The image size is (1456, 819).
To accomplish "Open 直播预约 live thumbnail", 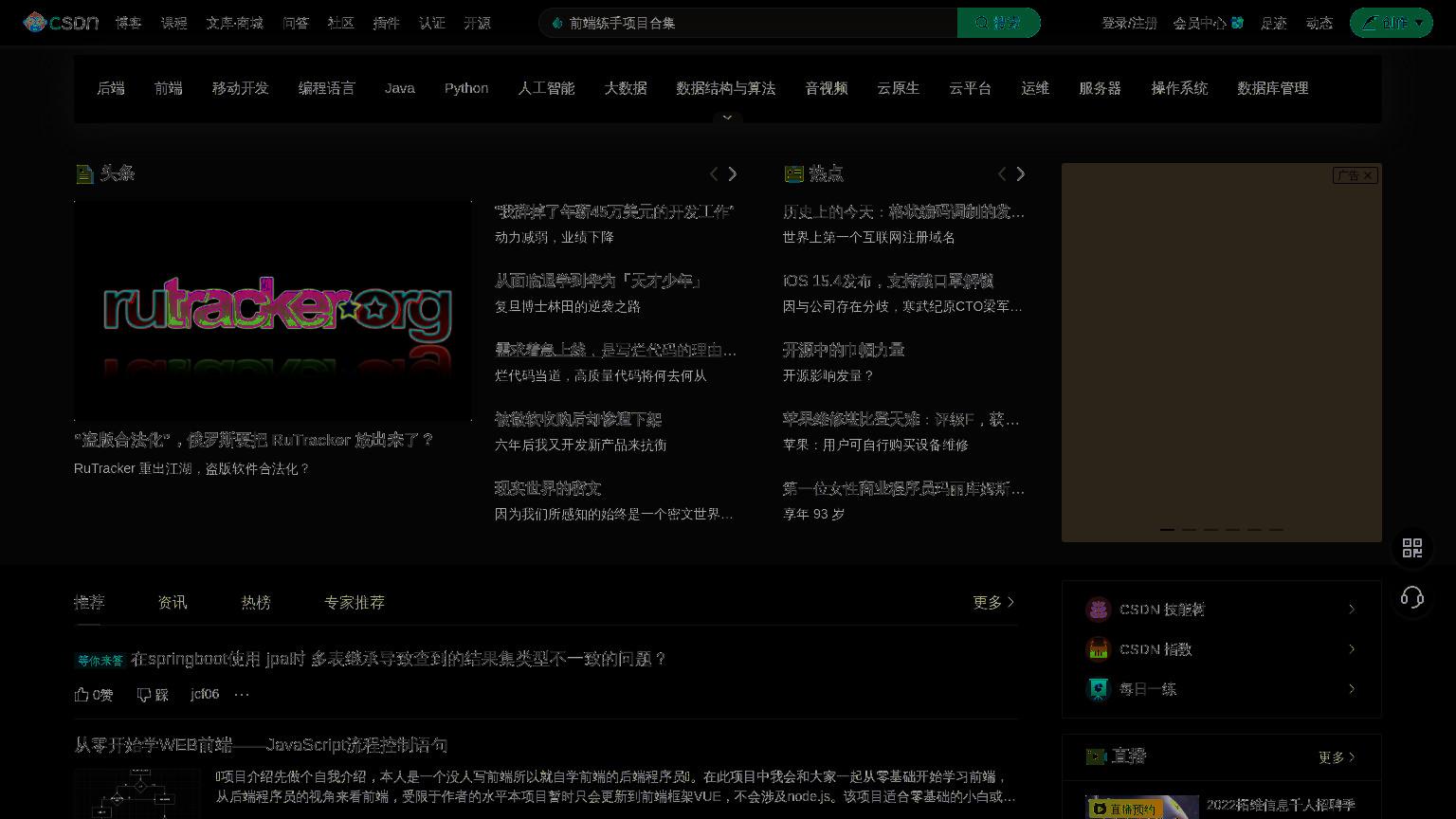I will (x=1142, y=807).
